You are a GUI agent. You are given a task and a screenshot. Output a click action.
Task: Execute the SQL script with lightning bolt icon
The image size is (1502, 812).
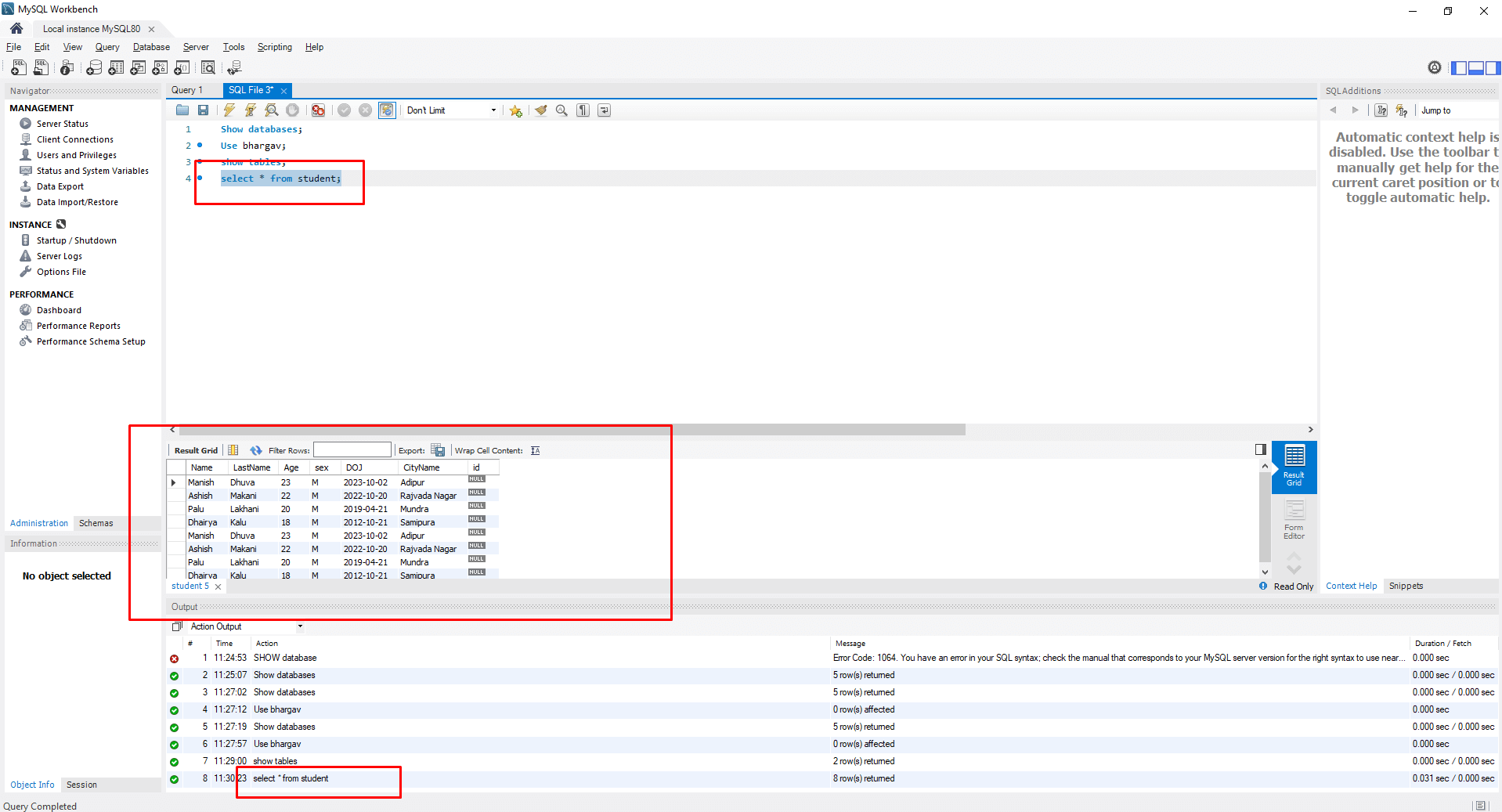[x=229, y=110]
